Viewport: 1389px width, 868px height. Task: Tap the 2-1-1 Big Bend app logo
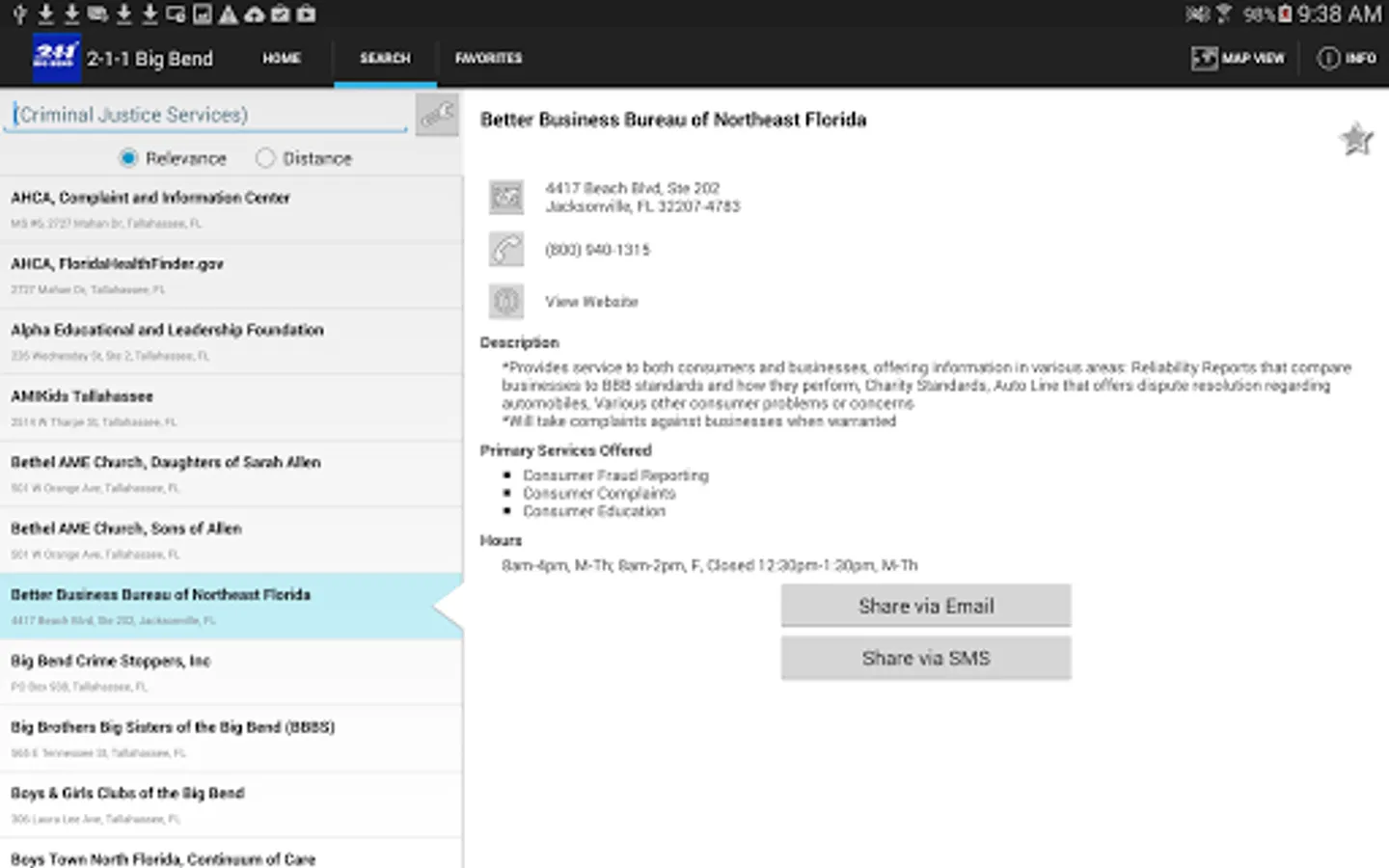[x=55, y=56]
